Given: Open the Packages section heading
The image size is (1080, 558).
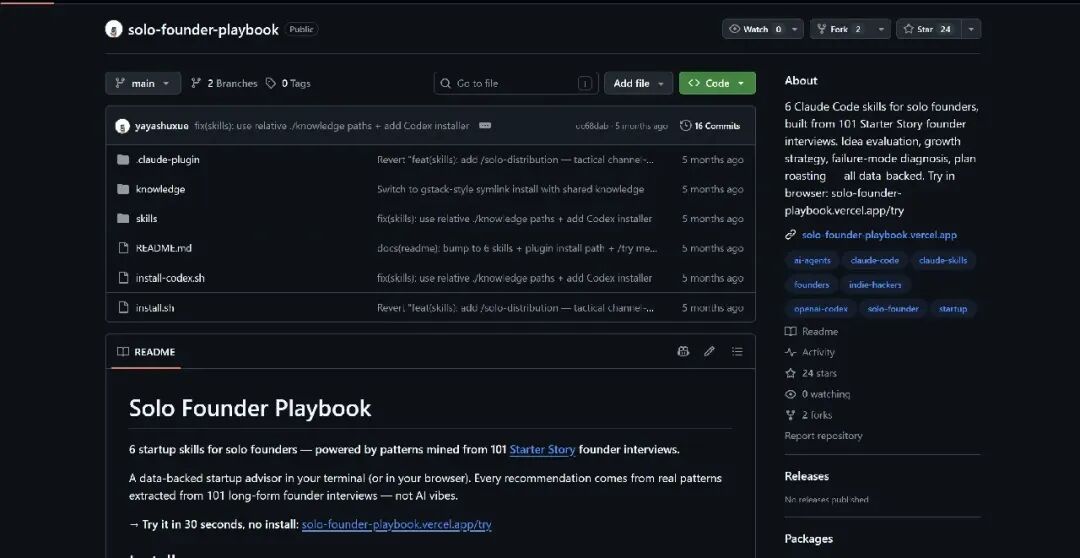Looking at the screenshot, I should (809, 539).
